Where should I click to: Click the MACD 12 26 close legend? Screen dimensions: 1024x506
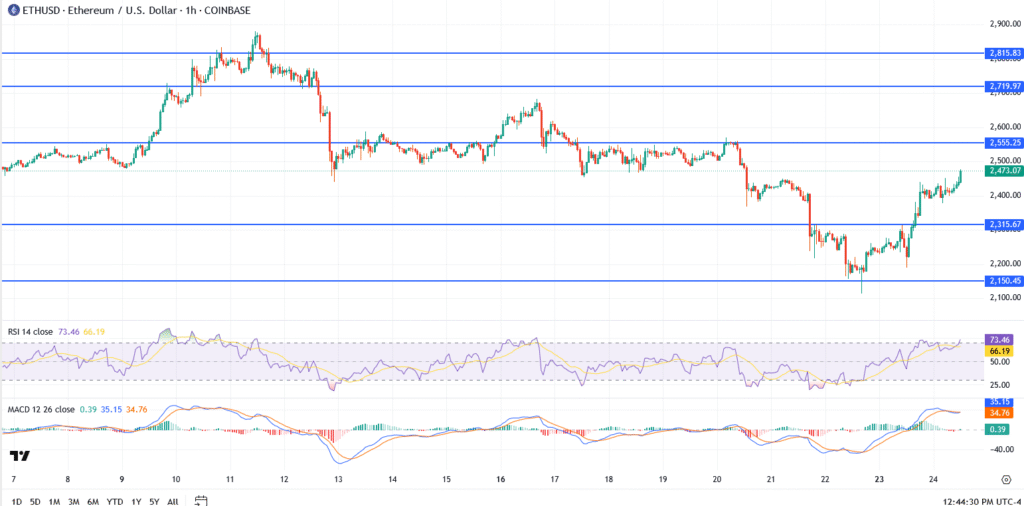[x=38, y=409]
